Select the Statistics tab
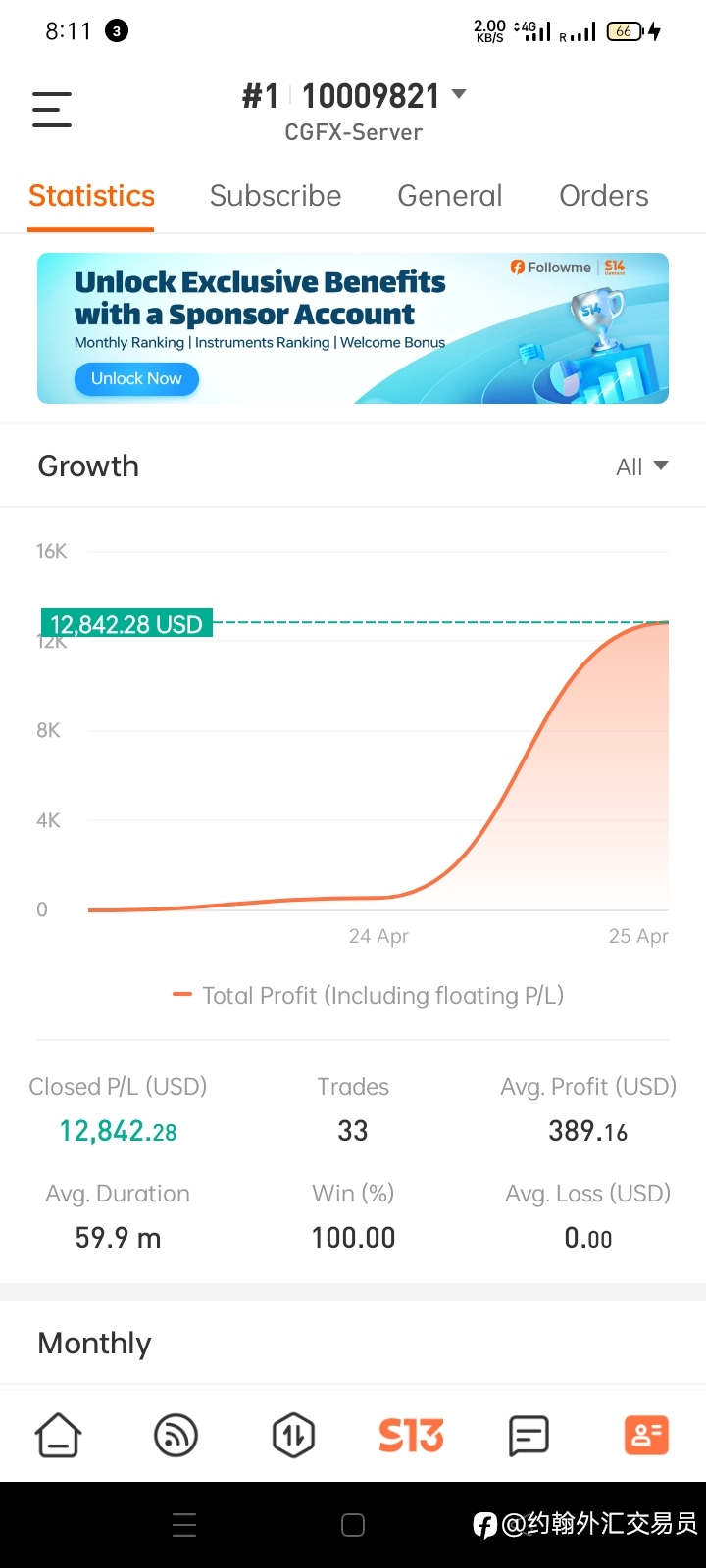Viewport: 706px width, 1568px height. click(x=91, y=196)
